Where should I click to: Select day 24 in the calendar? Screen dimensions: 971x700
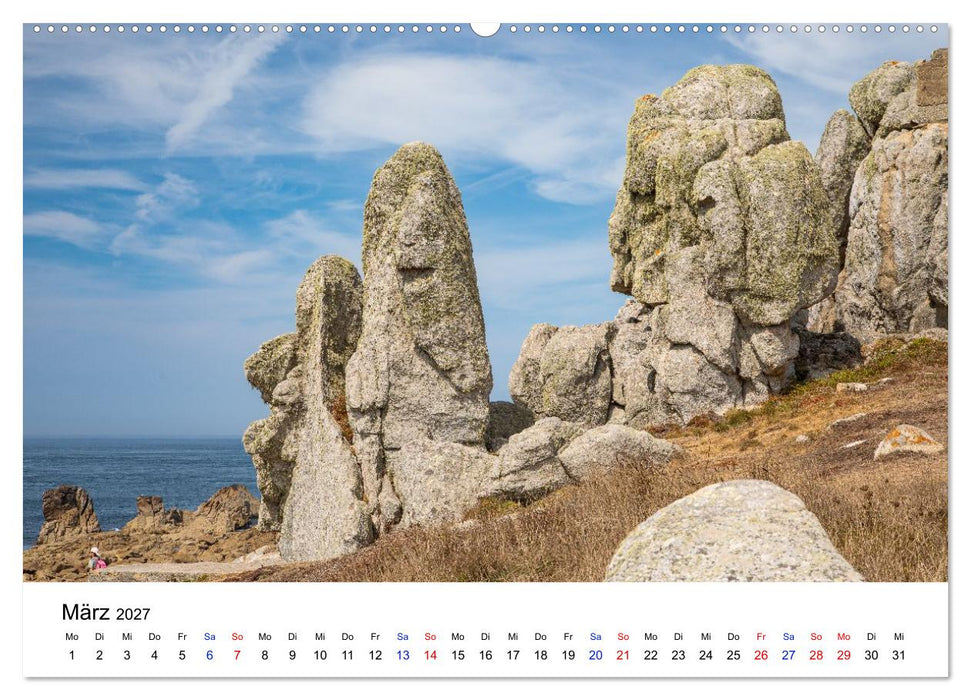tap(706, 655)
